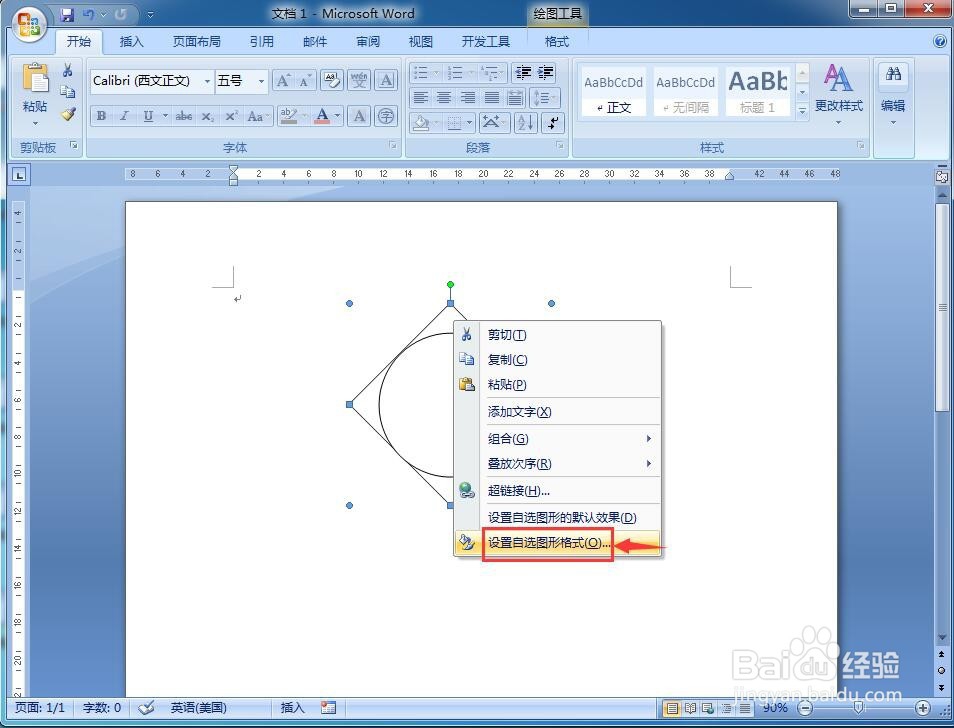This screenshot has width=954, height=728.
Task: Apply red font color
Action: coord(322,116)
